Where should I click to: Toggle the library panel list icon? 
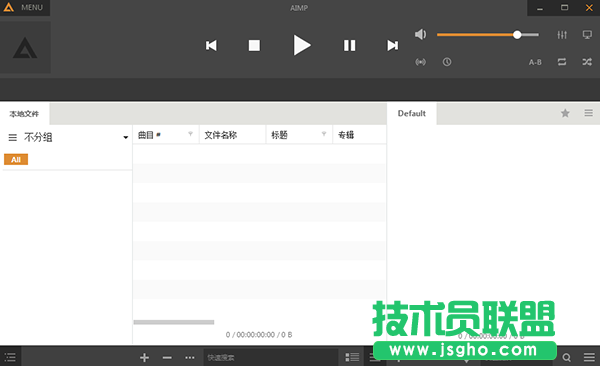coord(10,357)
